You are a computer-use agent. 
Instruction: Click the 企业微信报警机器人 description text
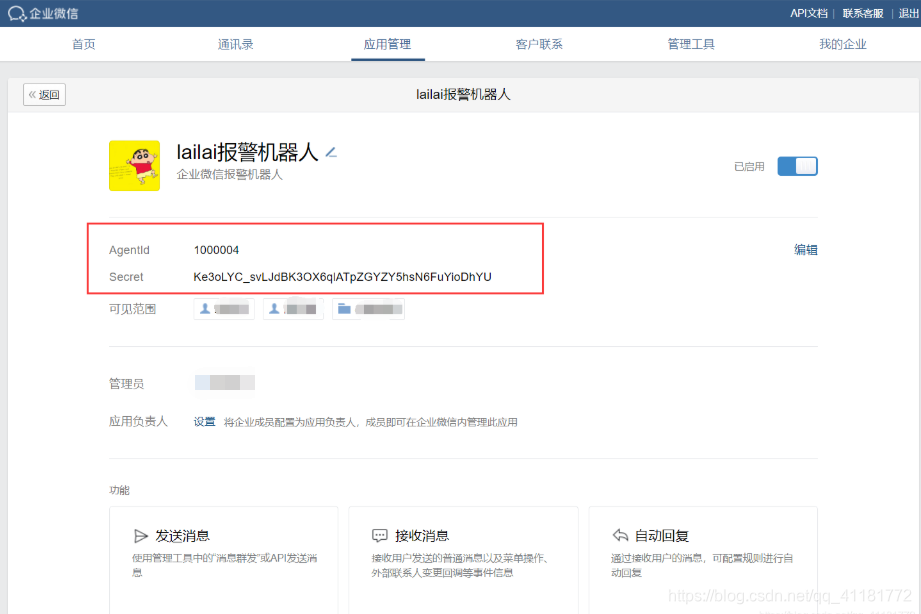(230, 175)
